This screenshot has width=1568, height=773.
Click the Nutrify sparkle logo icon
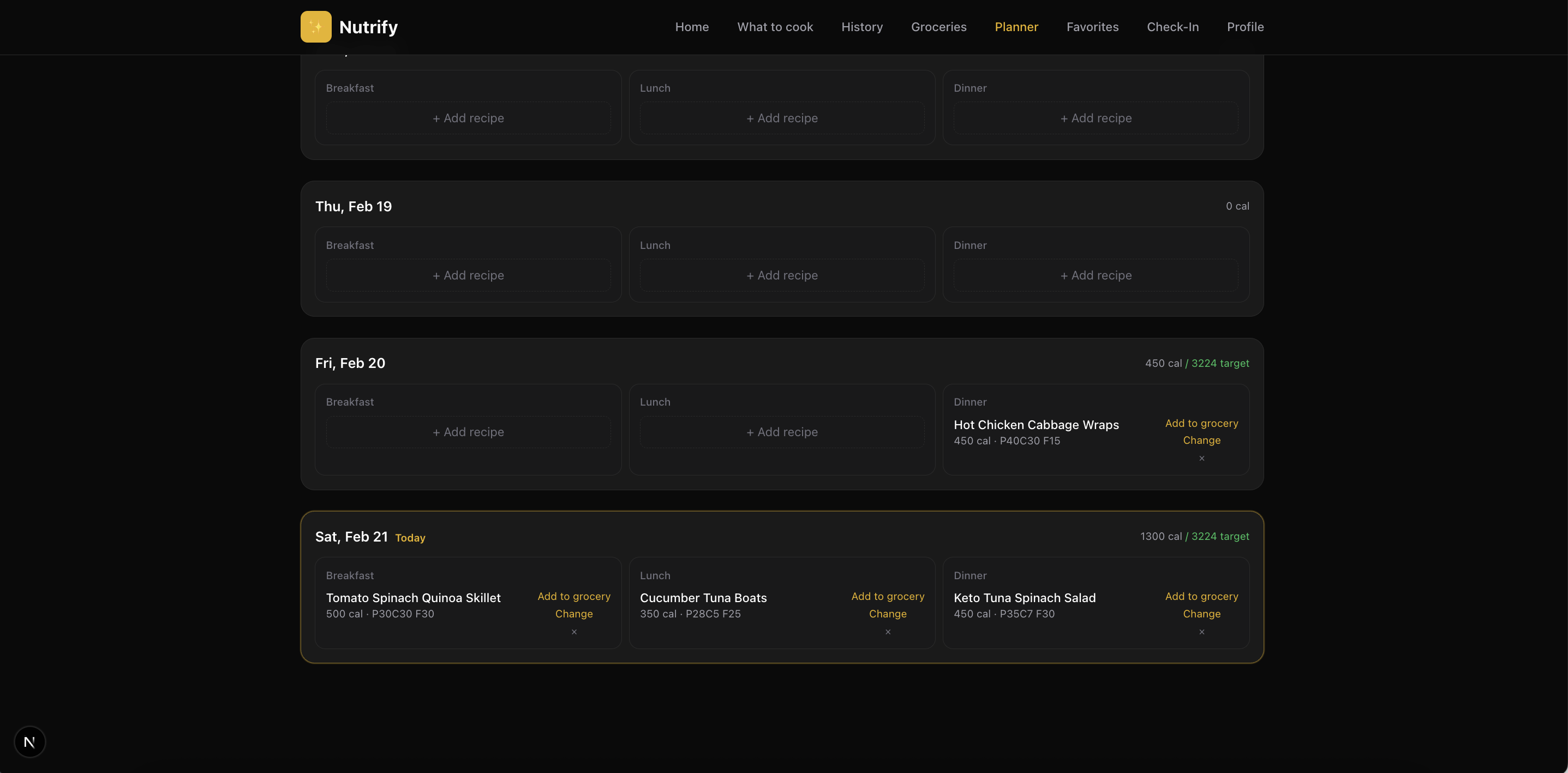coord(316,27)
